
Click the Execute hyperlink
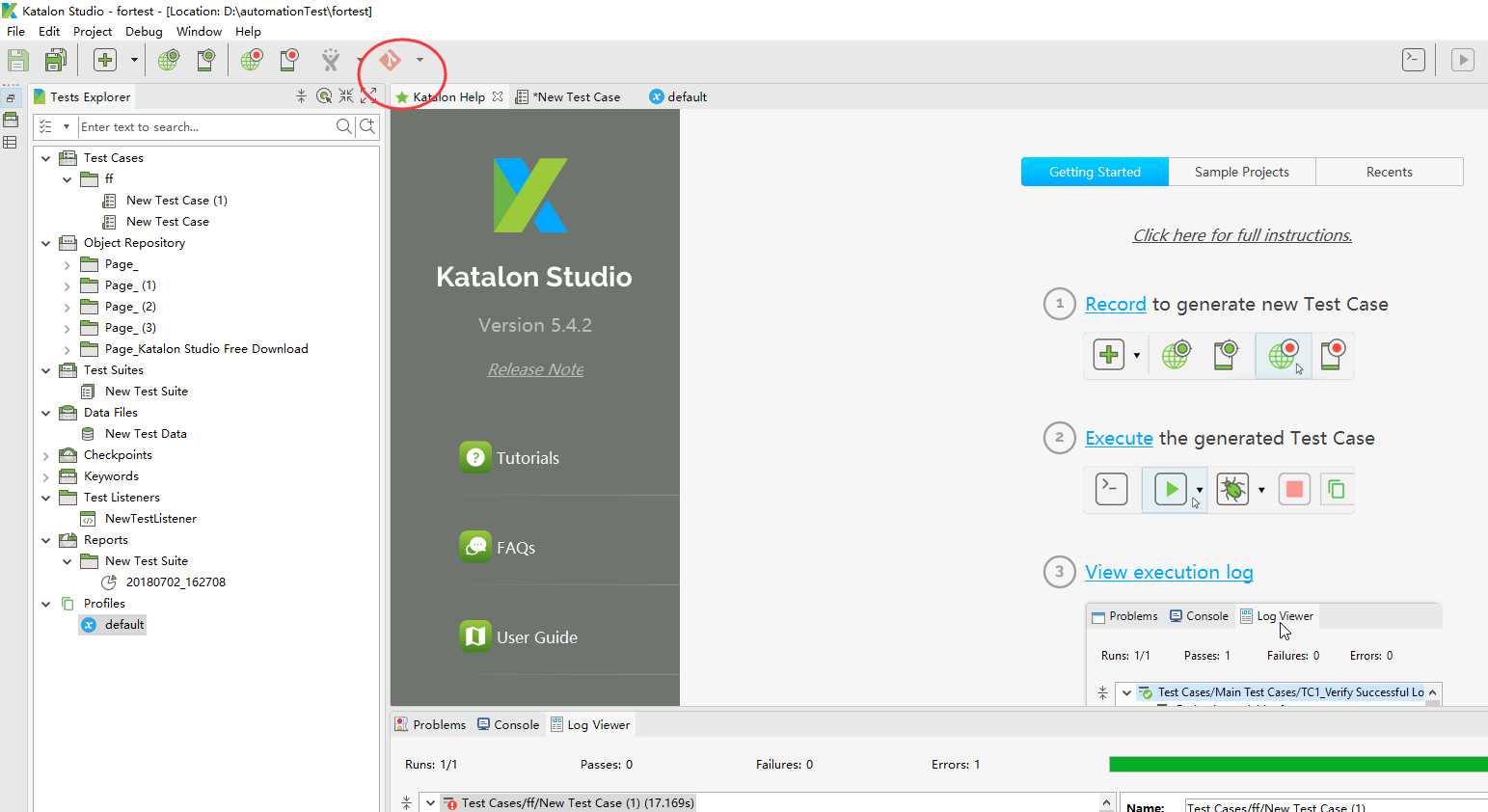click(1119, 438)
